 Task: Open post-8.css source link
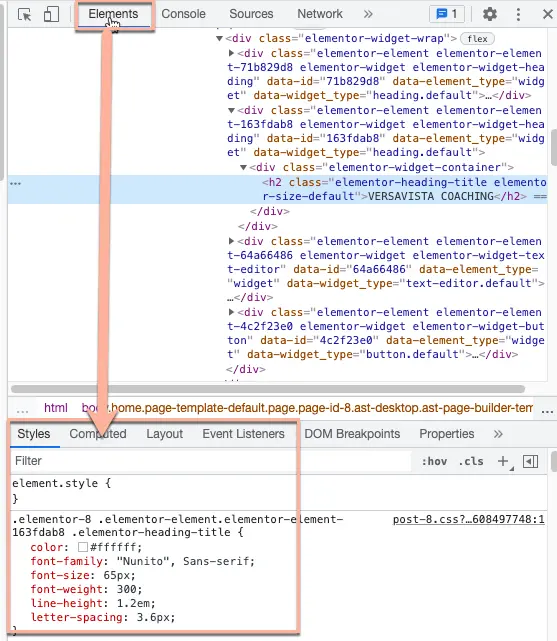pos(469,520)
